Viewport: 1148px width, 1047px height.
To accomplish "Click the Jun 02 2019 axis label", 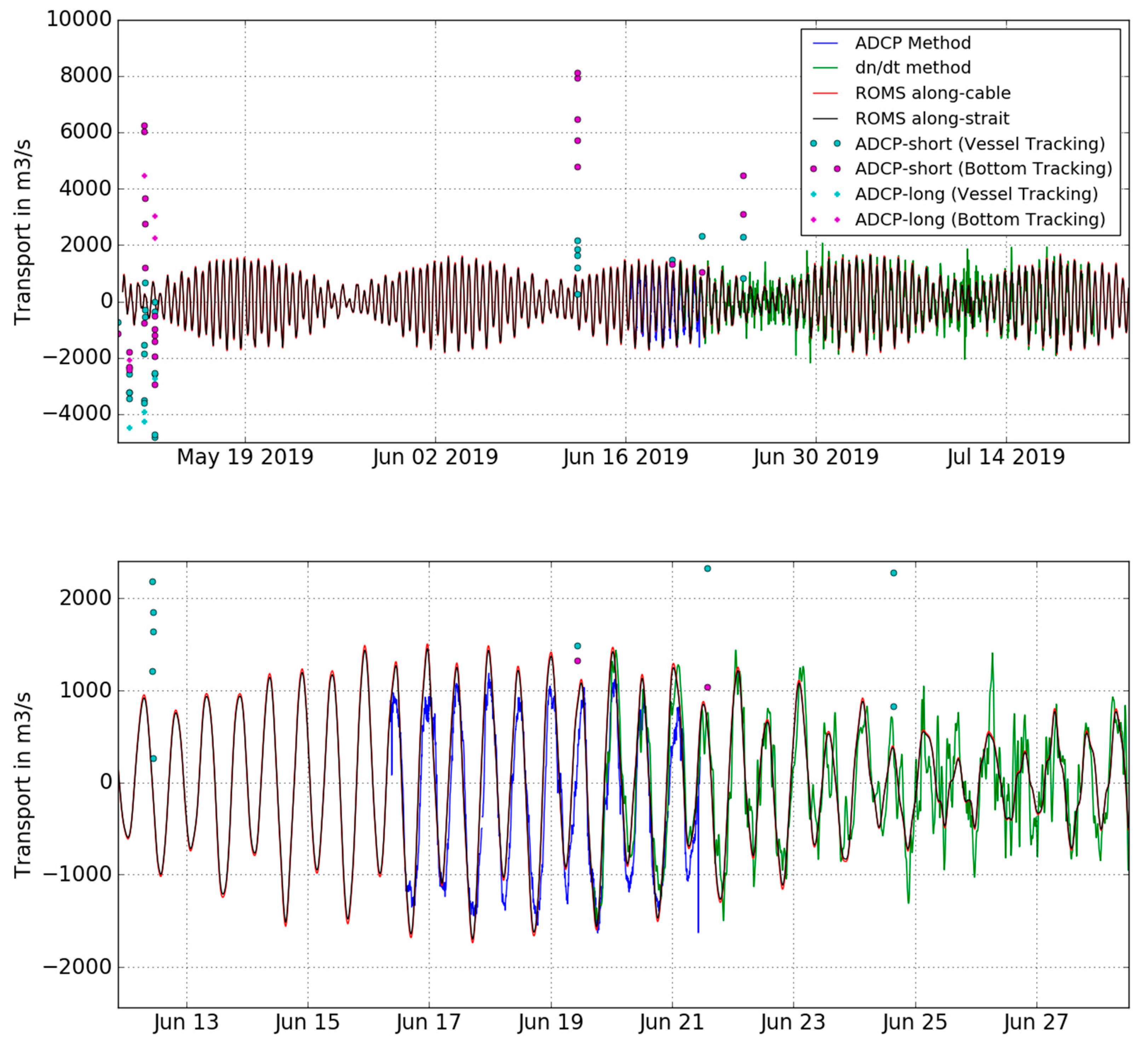I will pos(436,457).
